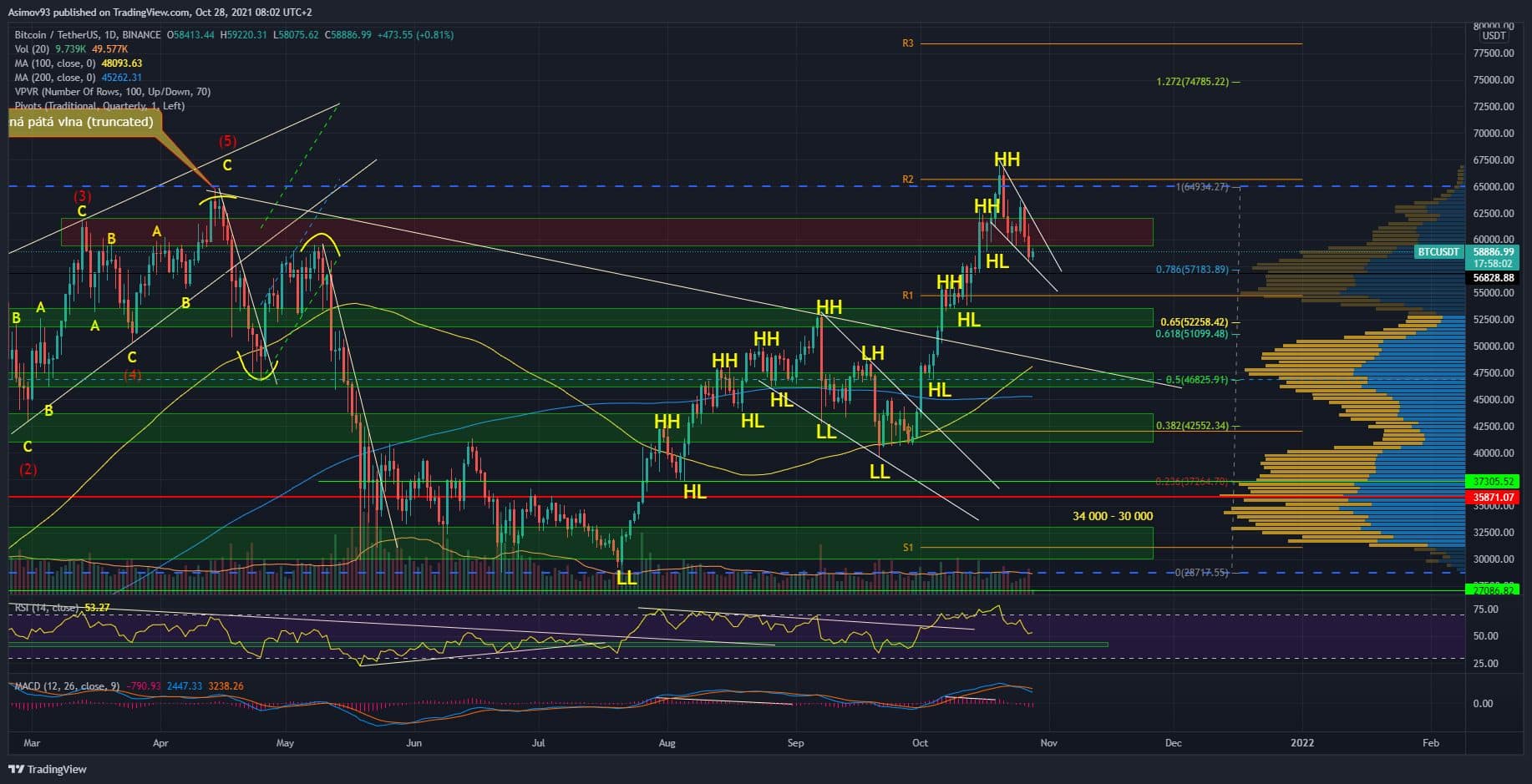Click the MA 200 value 45262.31

[x=122, y=78]
